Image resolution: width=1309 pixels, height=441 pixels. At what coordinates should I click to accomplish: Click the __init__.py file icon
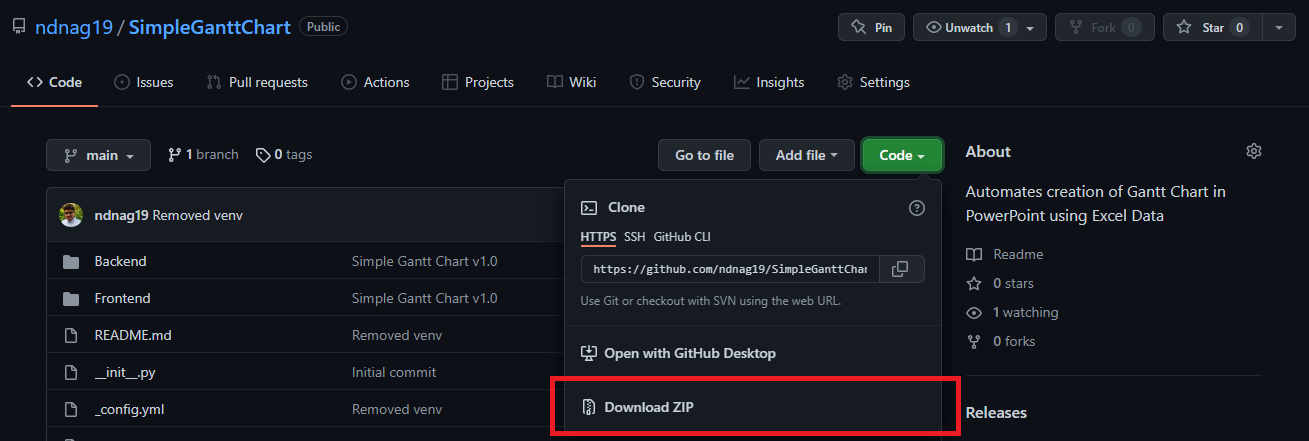pyautogui.click(x=71, y=372)
